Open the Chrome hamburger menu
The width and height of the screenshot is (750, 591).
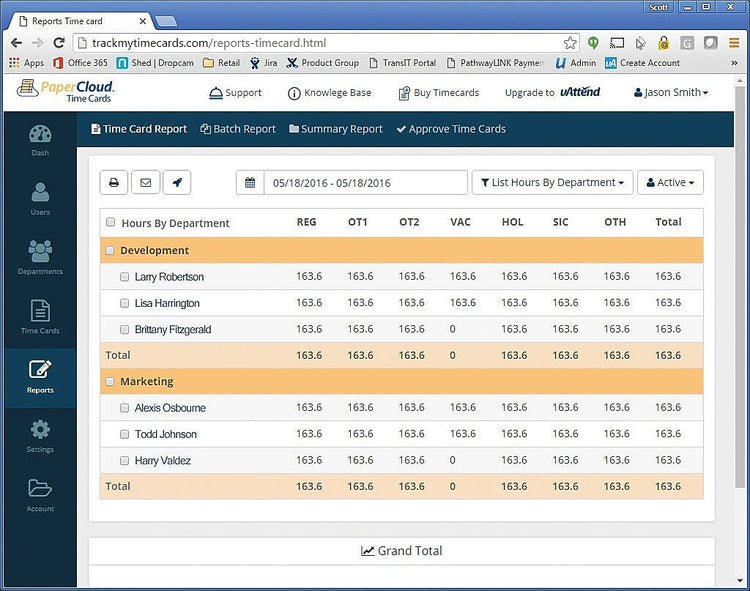734,43
